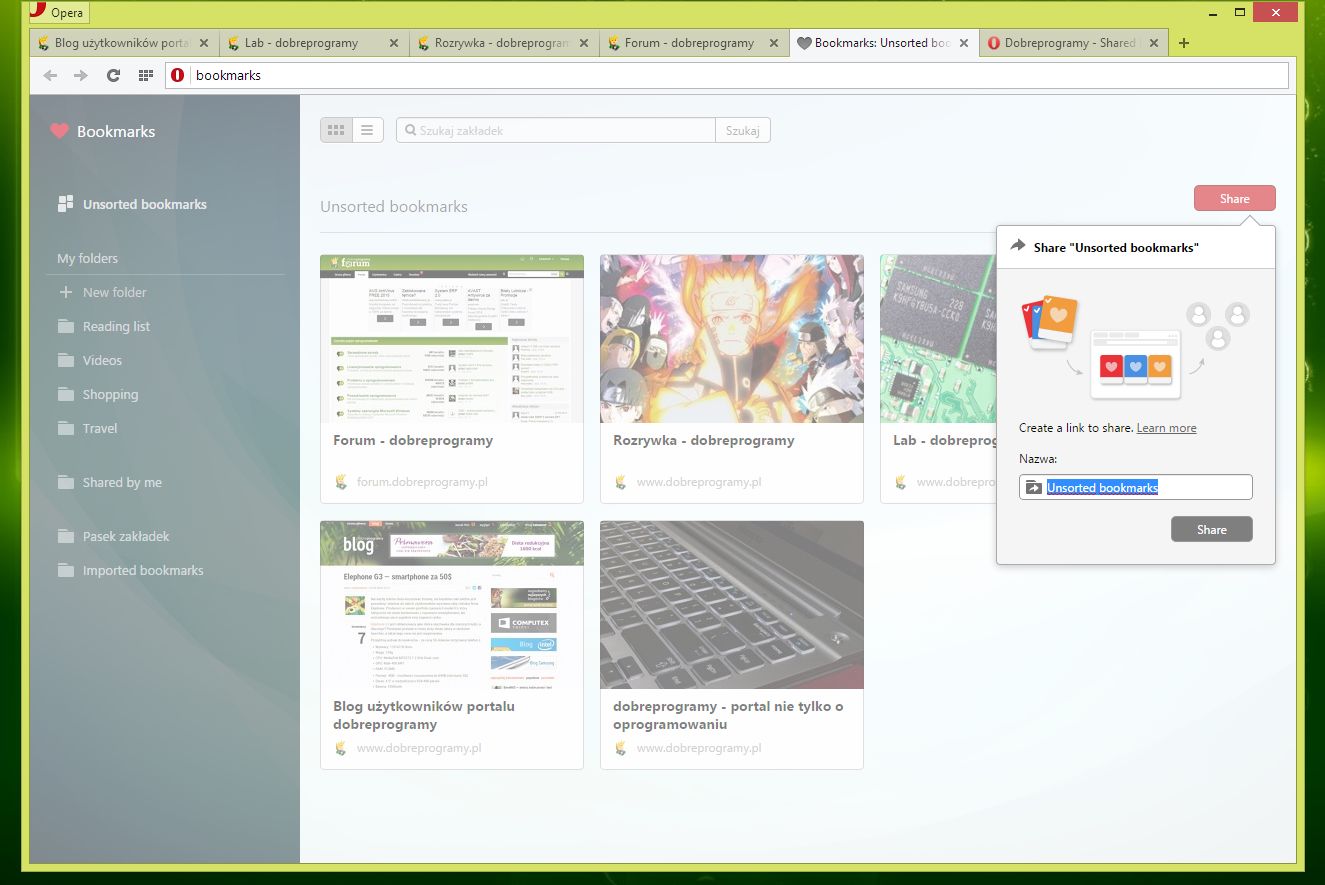Click forum.dobreprogramy.pl URL text
The width and height of the screenshot is (1325, 885).
pos(422,482)
